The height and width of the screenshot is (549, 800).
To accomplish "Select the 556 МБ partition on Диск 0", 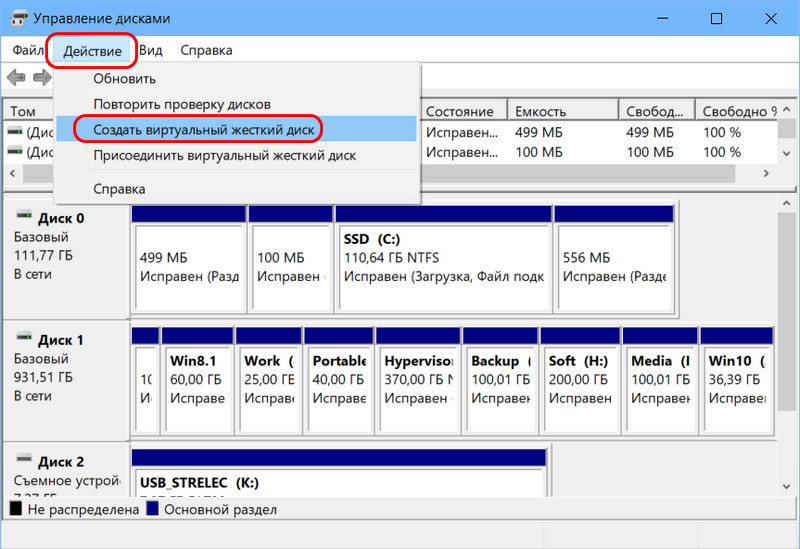I will click(614, 260).
